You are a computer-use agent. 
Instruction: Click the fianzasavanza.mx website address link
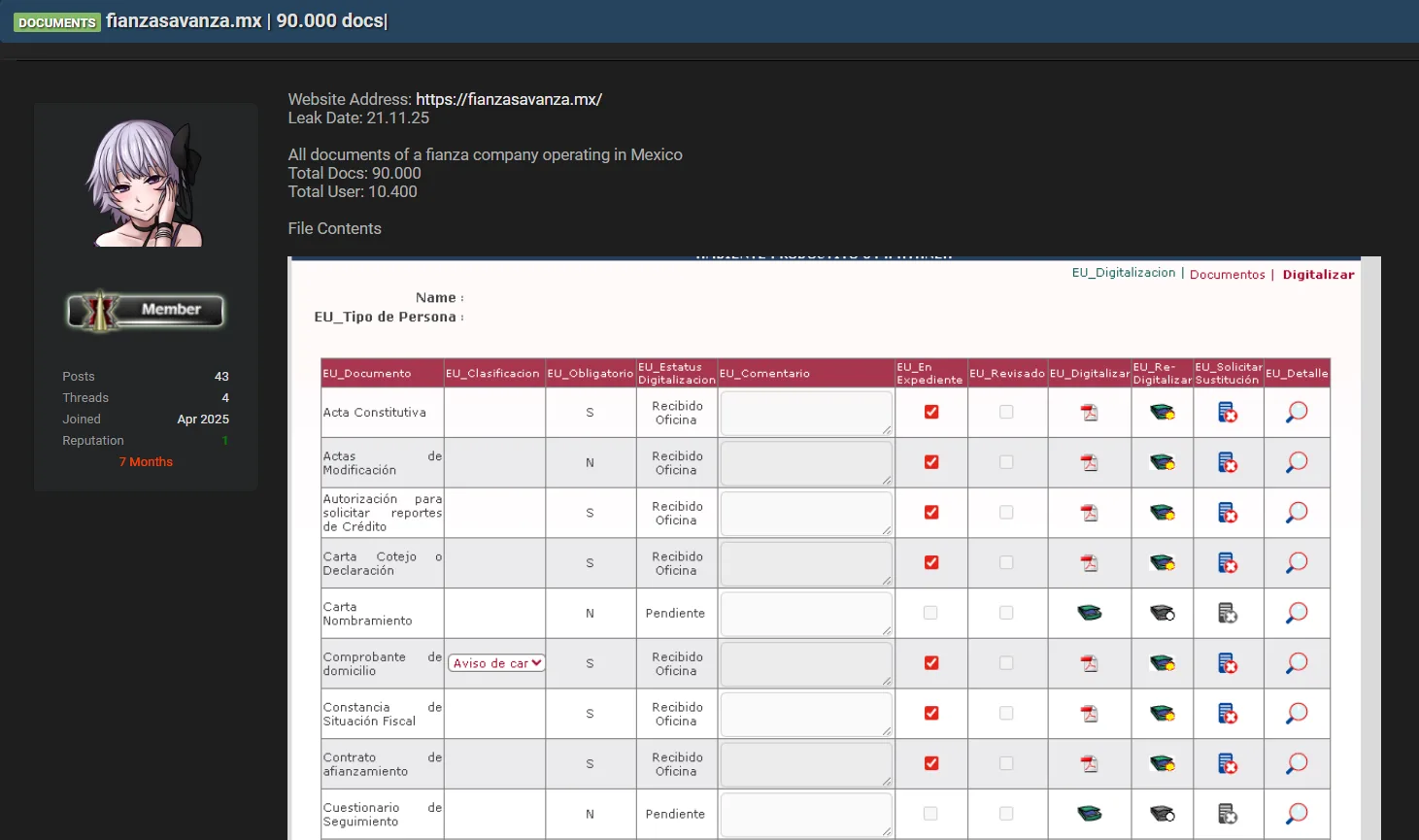pos(508,99)
